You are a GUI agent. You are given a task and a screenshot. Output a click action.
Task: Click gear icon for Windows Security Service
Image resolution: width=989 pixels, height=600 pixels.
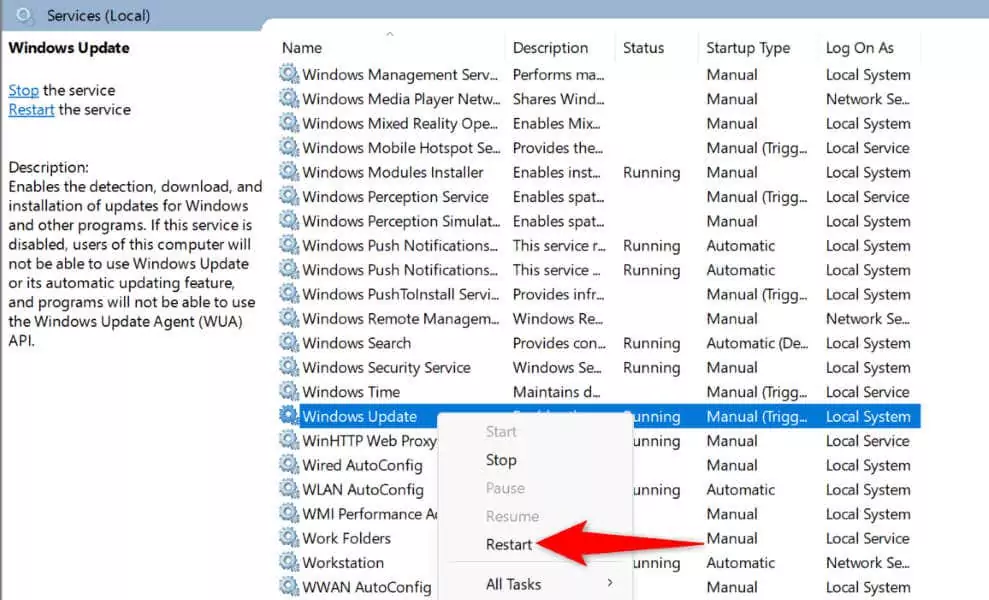pos(289,367)
